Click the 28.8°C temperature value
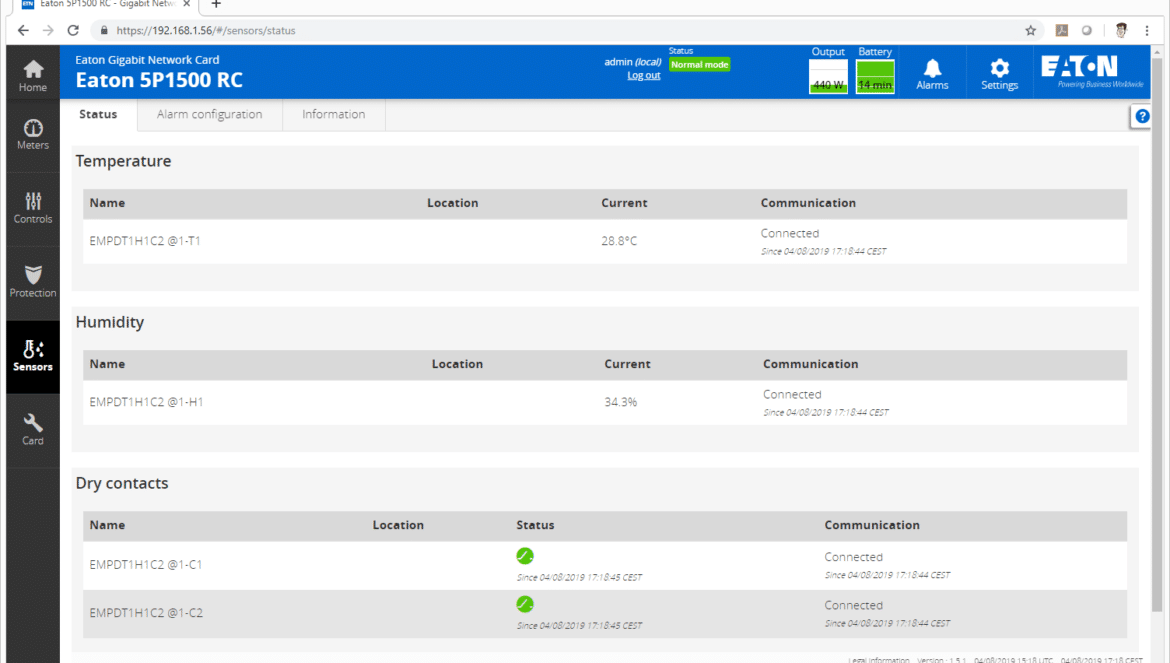The width and height of the screenshot is (1170, 663). pyautogui.click(x=619, y=241)
